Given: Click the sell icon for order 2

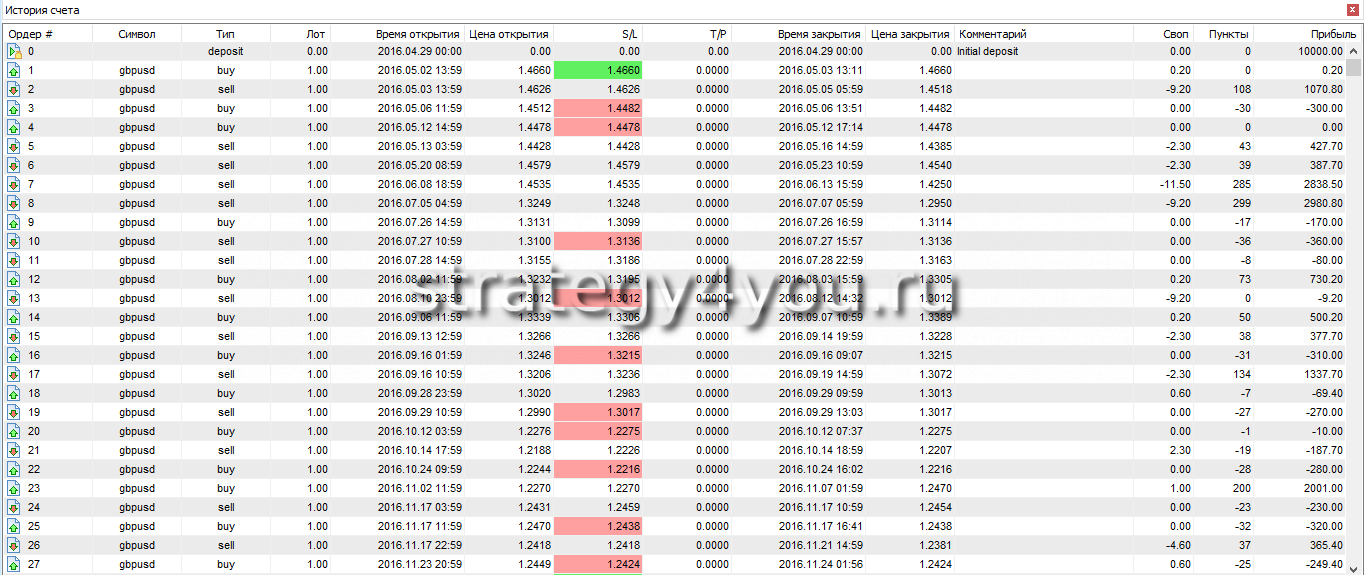Looking at the screenshot, I should pos(14,90).
